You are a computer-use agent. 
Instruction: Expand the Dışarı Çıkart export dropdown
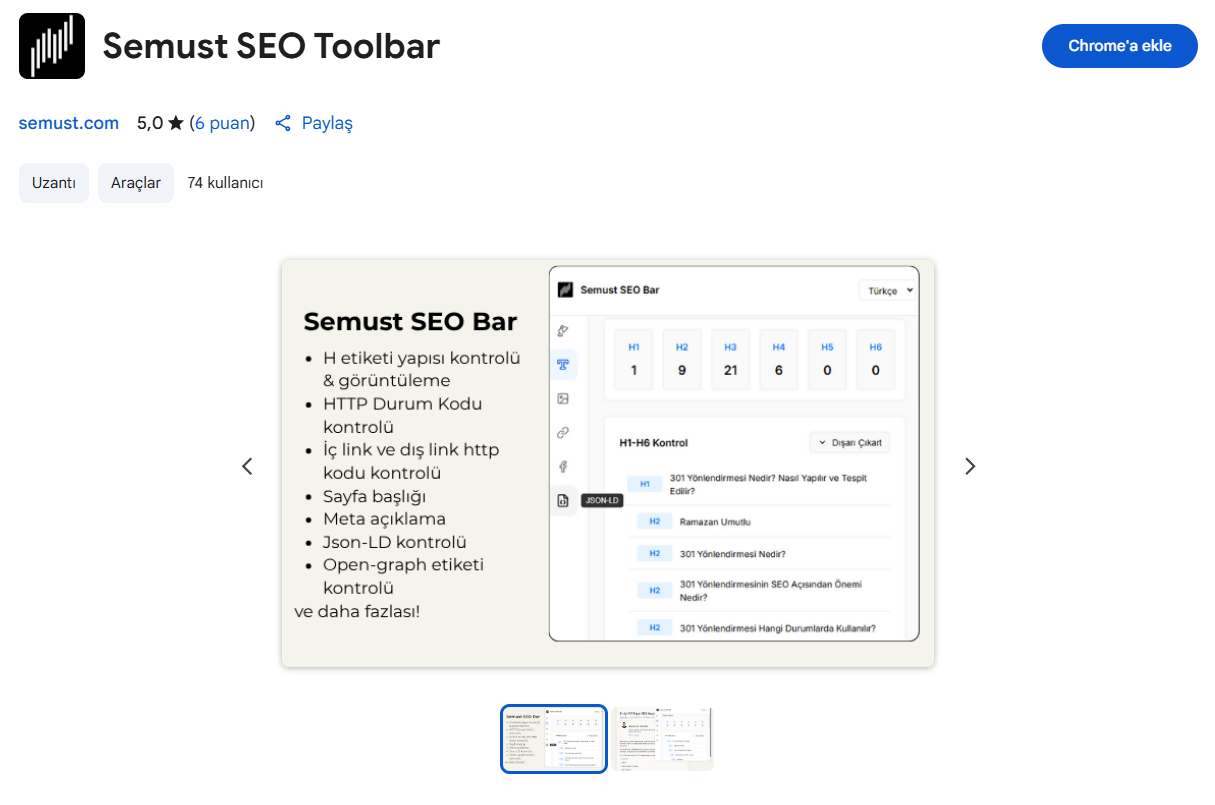click(848, 441)
